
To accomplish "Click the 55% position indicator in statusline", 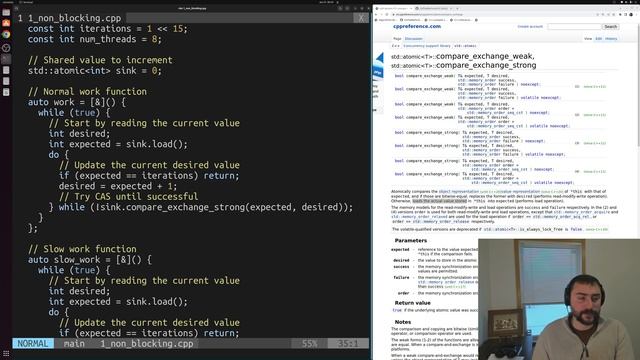I will coord(309,344).
